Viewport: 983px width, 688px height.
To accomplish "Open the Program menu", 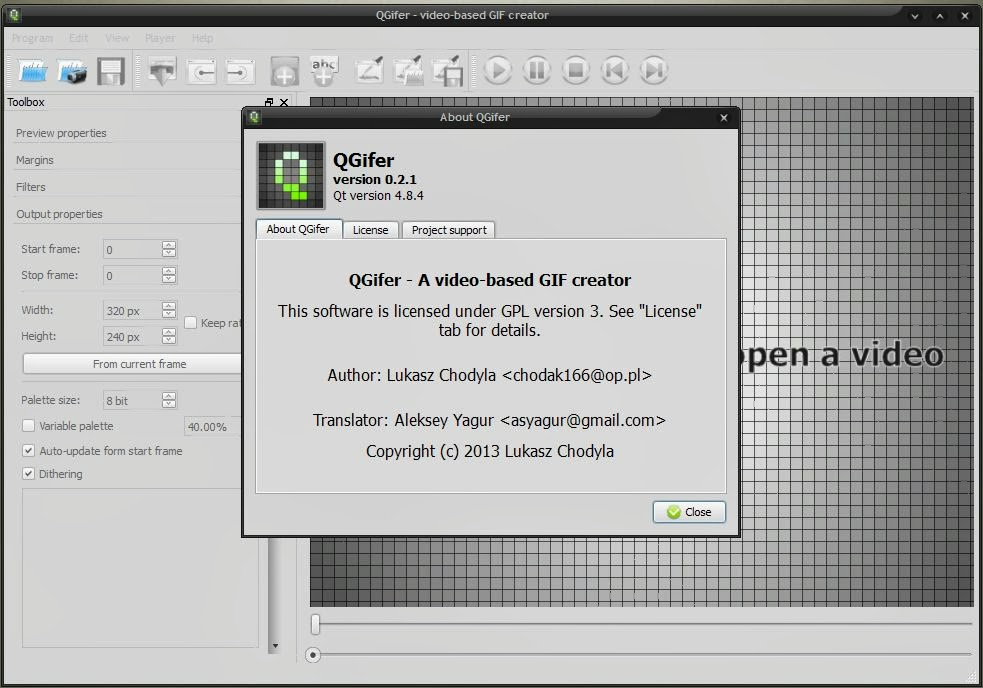I will (x=33, y=38).
